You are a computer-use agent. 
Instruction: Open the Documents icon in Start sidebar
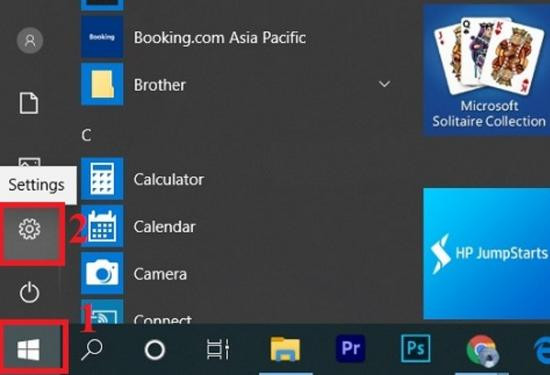click(x=29, y=103)
